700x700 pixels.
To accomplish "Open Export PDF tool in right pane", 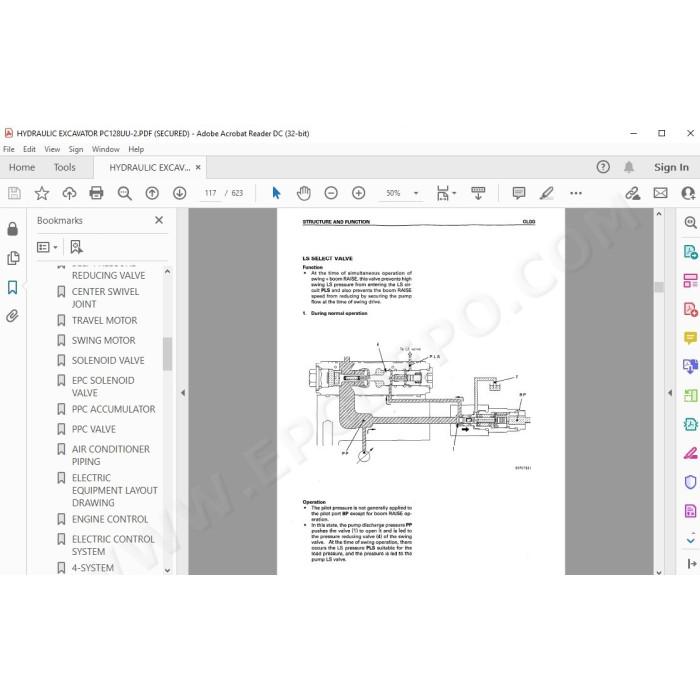I will coord(691,252).
